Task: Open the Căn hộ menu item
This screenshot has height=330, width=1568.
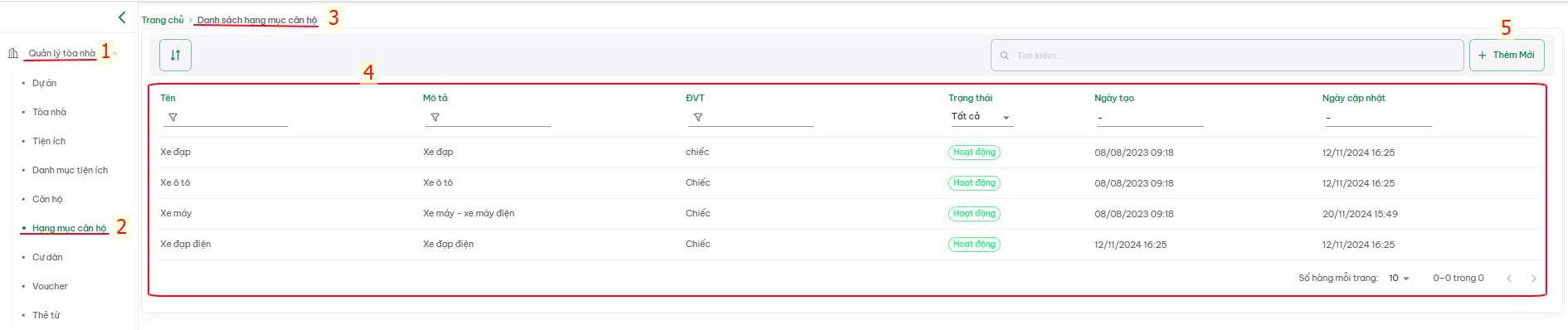Action: tap(47, 199)
